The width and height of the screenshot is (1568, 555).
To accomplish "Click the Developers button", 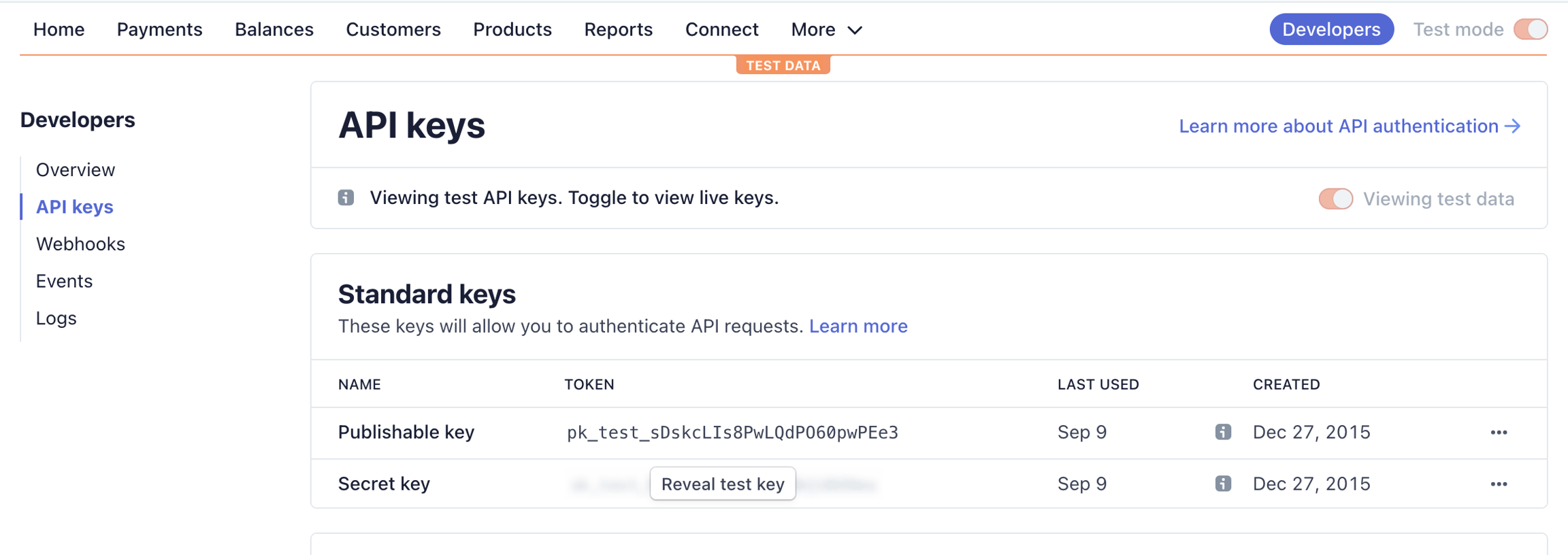I will click(1330, 29).
